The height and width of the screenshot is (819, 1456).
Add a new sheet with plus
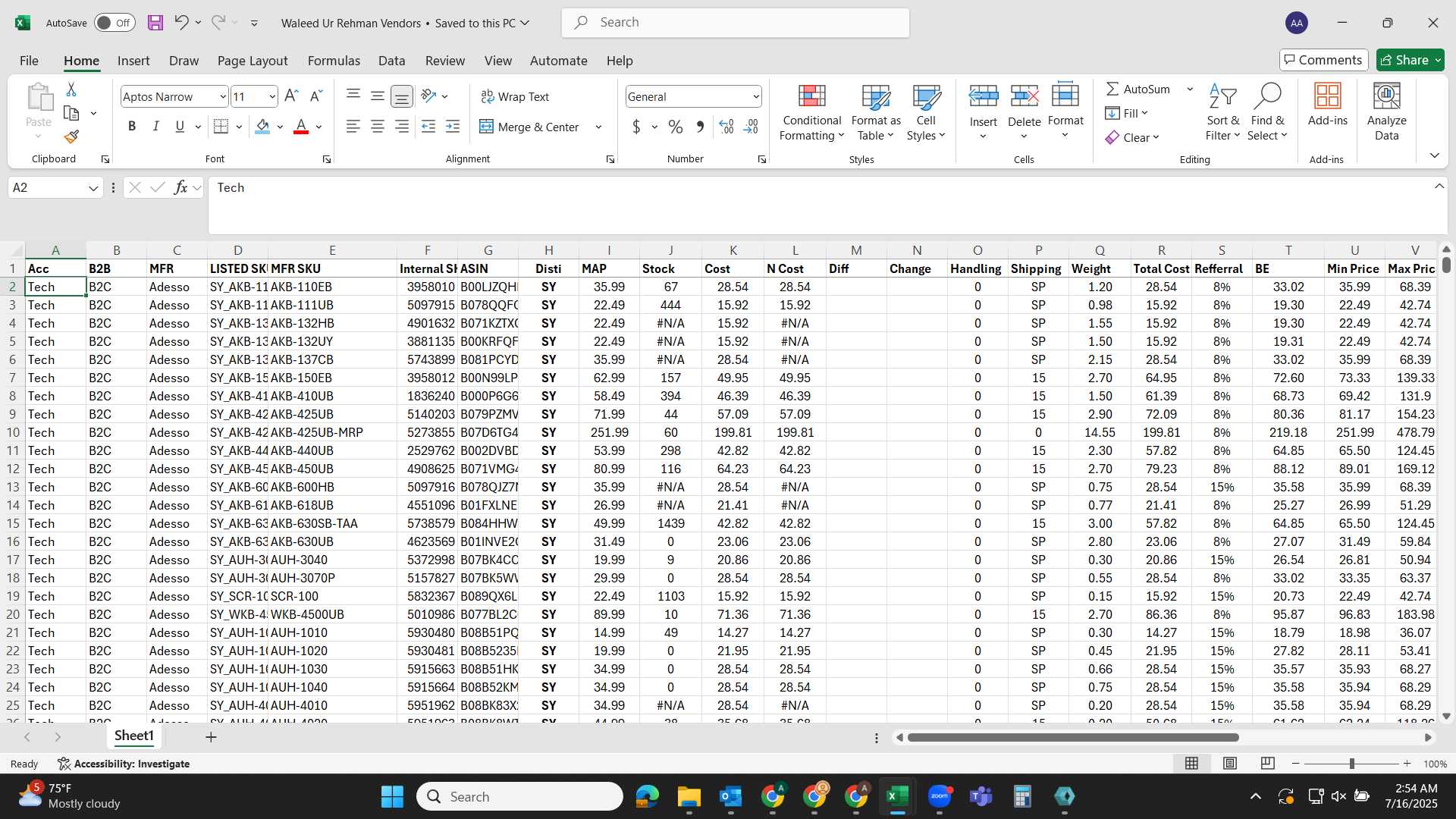tap(211, 736)
